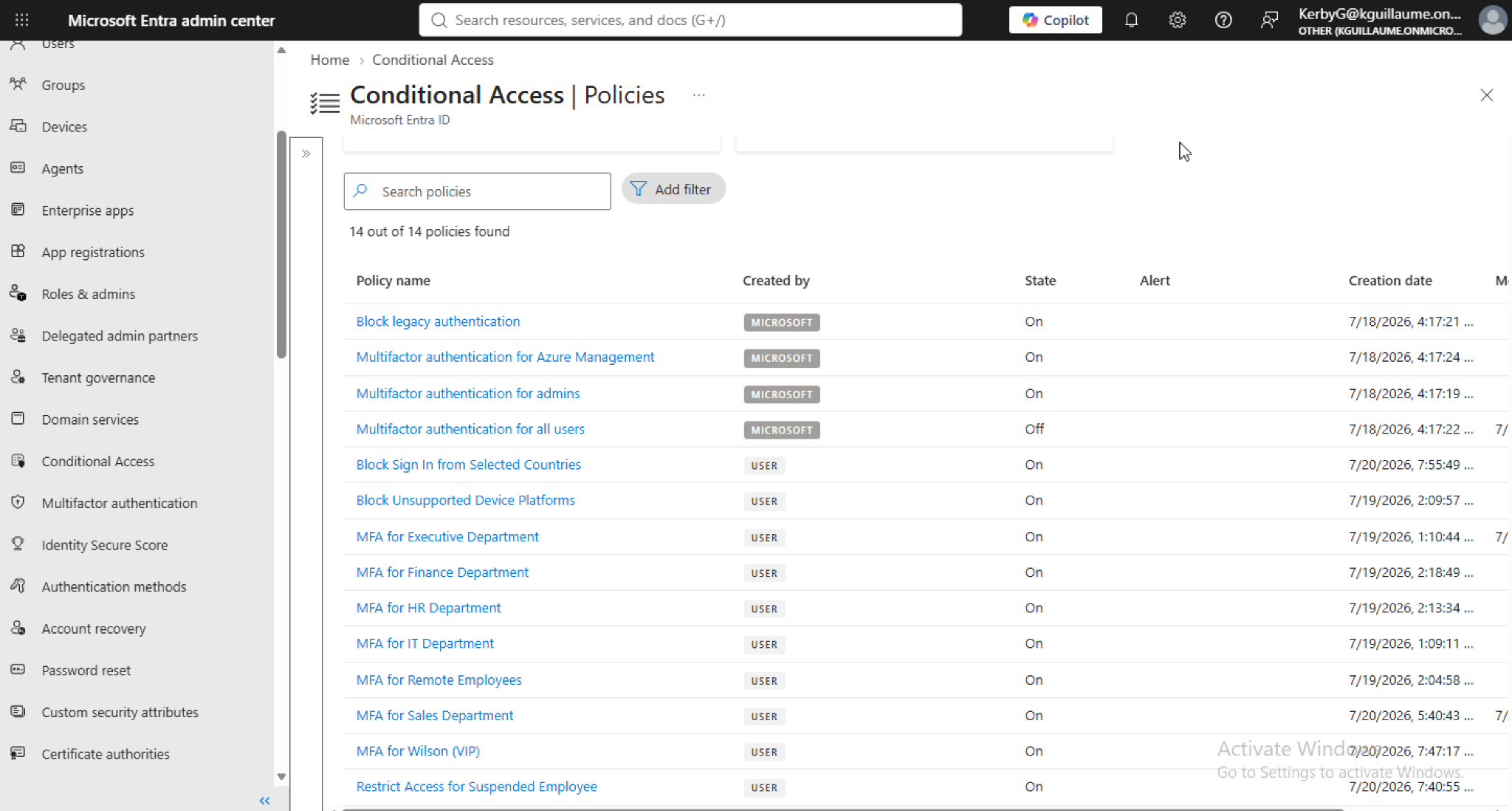Open Multifactor authentication for Azure Management policy
The image size is (1512, 811).
click(505, 357)
